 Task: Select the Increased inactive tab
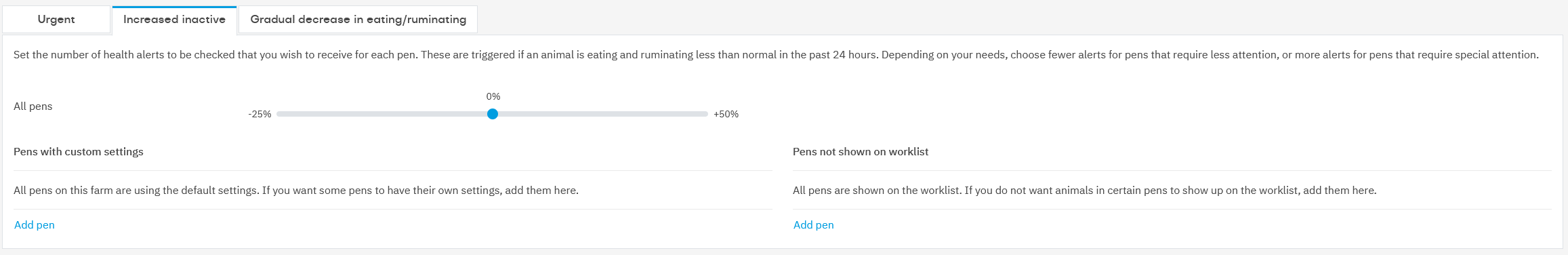coord(174,19)
